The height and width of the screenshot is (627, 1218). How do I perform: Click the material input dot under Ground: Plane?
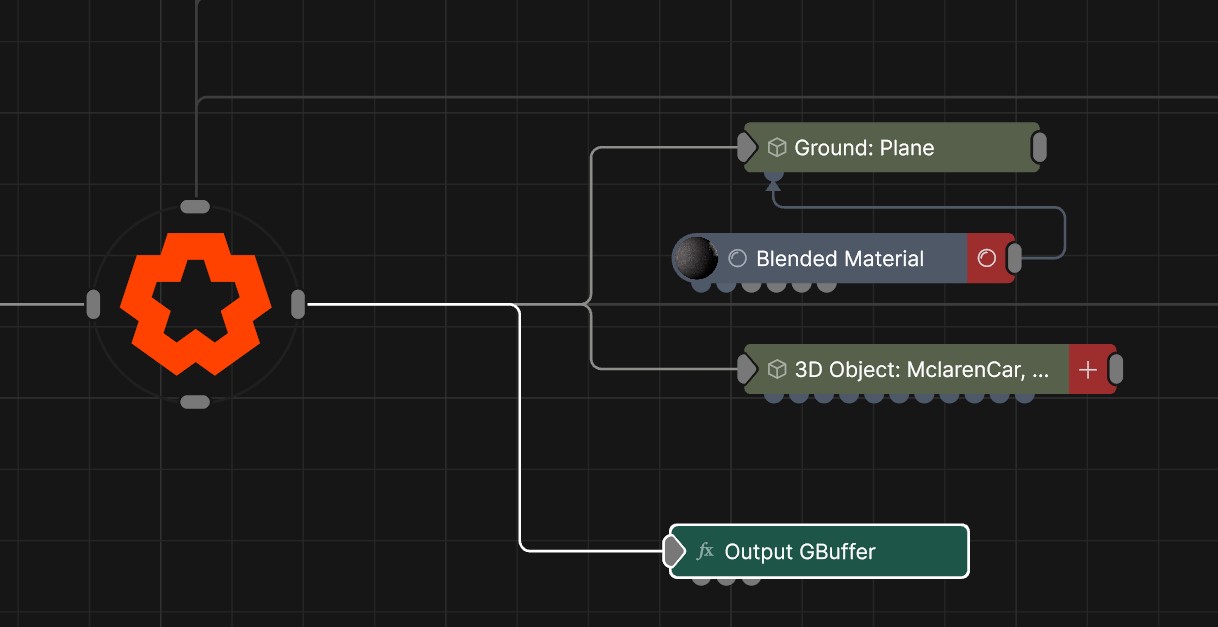click(x=773, y=174)
